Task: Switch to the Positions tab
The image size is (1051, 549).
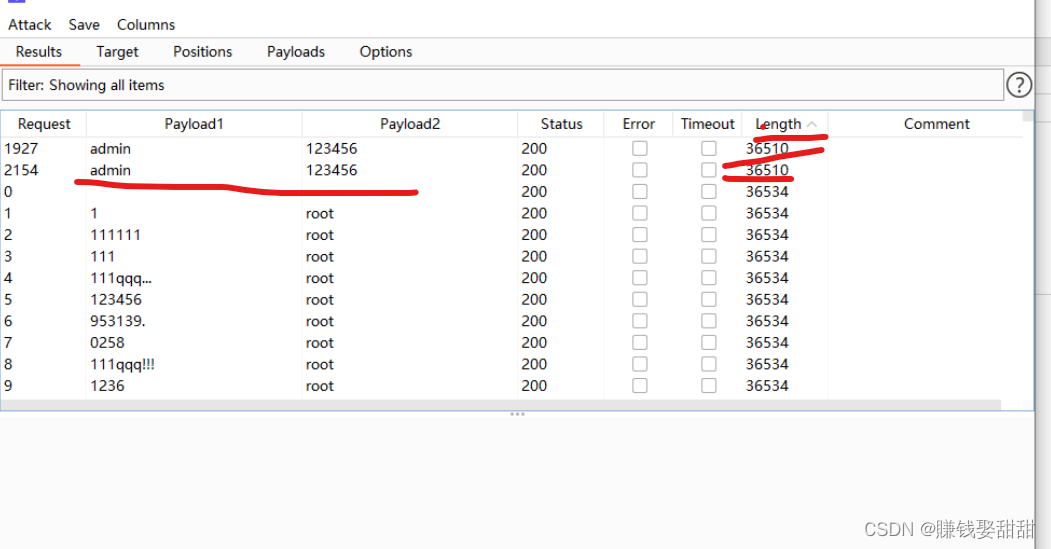Action: click(202, 52)
